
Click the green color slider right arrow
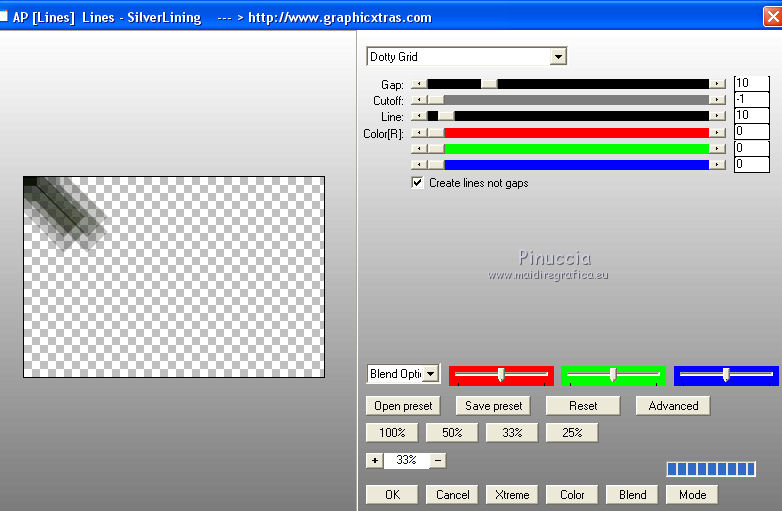(717, 149)
